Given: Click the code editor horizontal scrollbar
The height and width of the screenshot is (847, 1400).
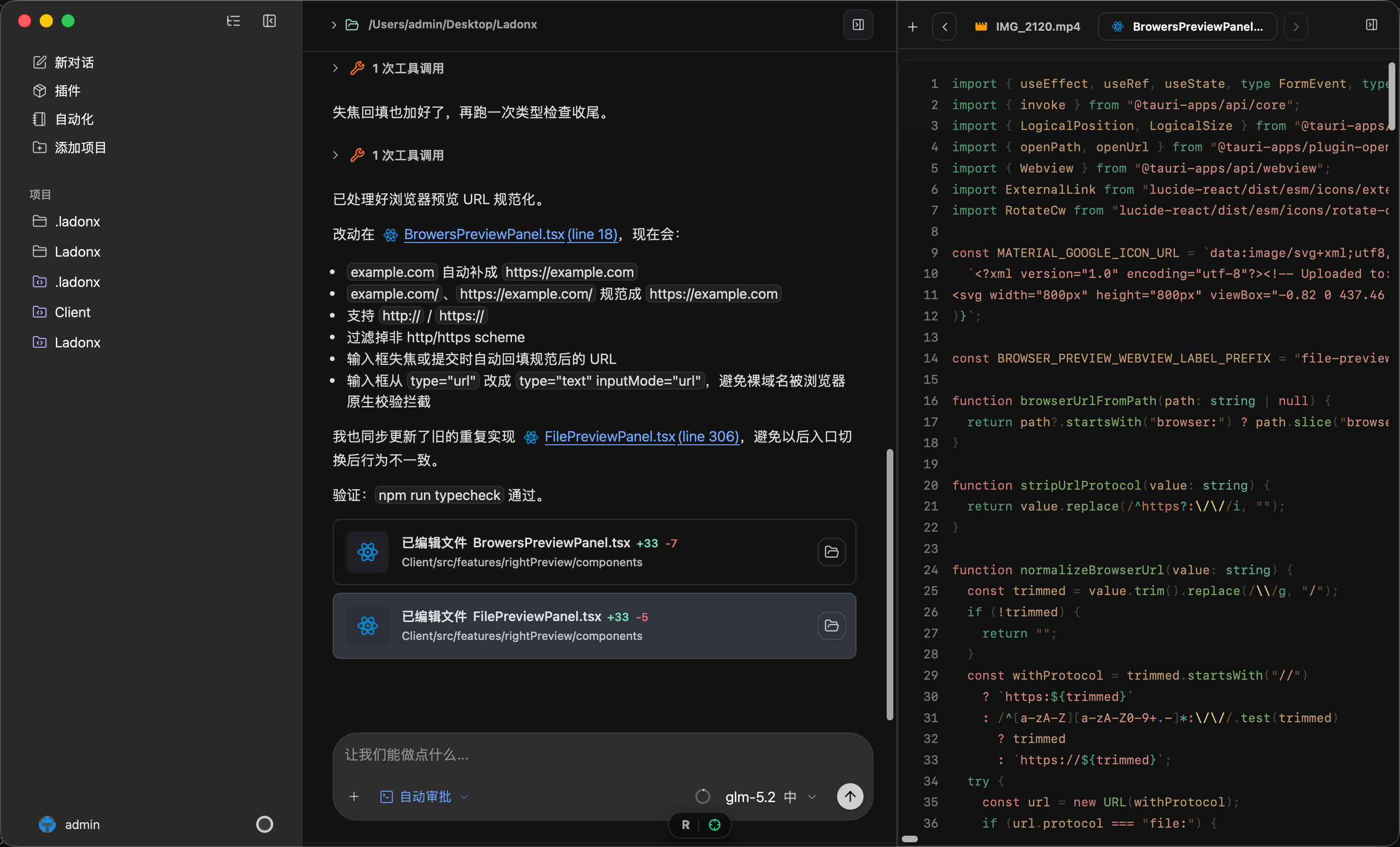Looking at the screenshot, I should tap(910, 839).
